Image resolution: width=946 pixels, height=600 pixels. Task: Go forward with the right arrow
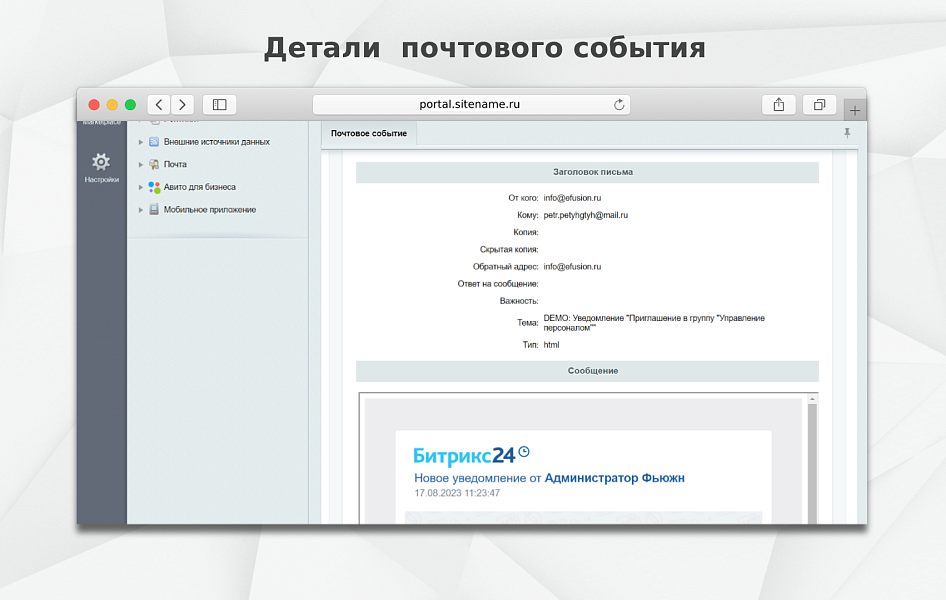(182, 105)
